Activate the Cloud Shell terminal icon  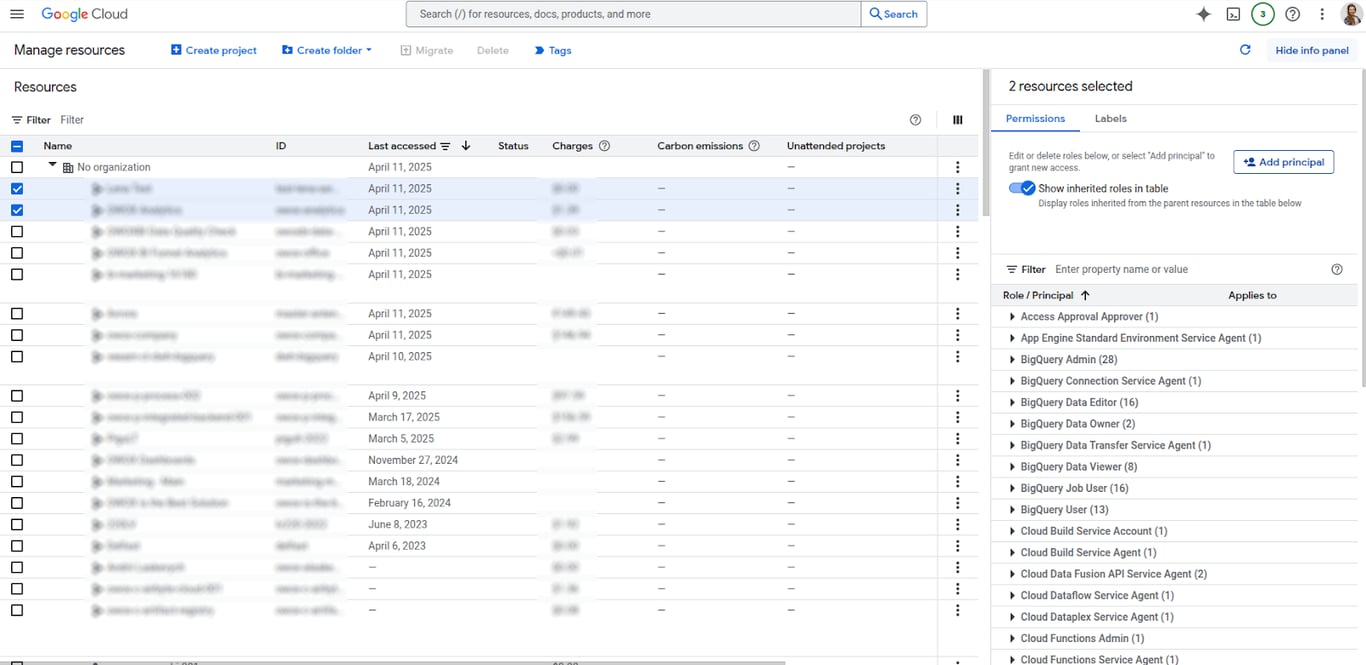point(1234,14)
